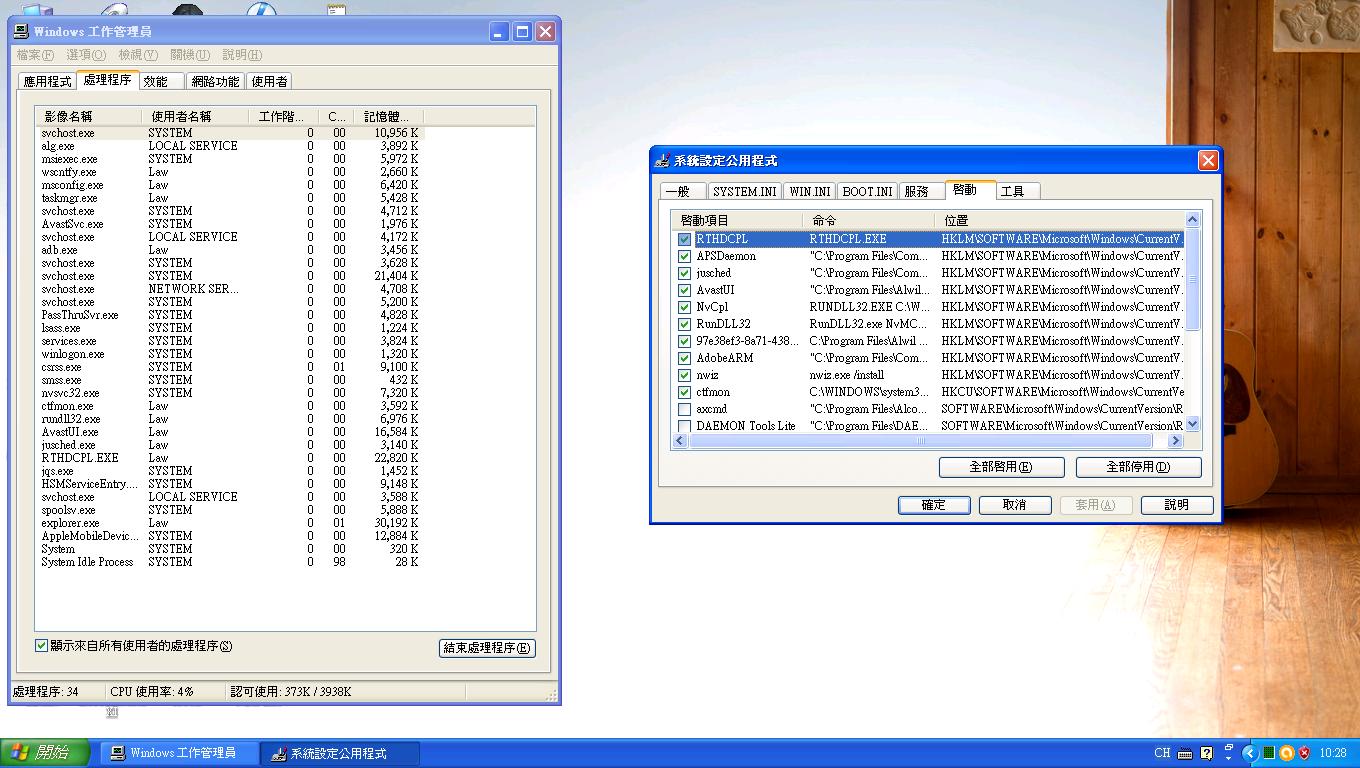Viewport: 1360px width, 768px height.
Task: Click the keyboard input method tray icon
Action: pos(1185,753)
